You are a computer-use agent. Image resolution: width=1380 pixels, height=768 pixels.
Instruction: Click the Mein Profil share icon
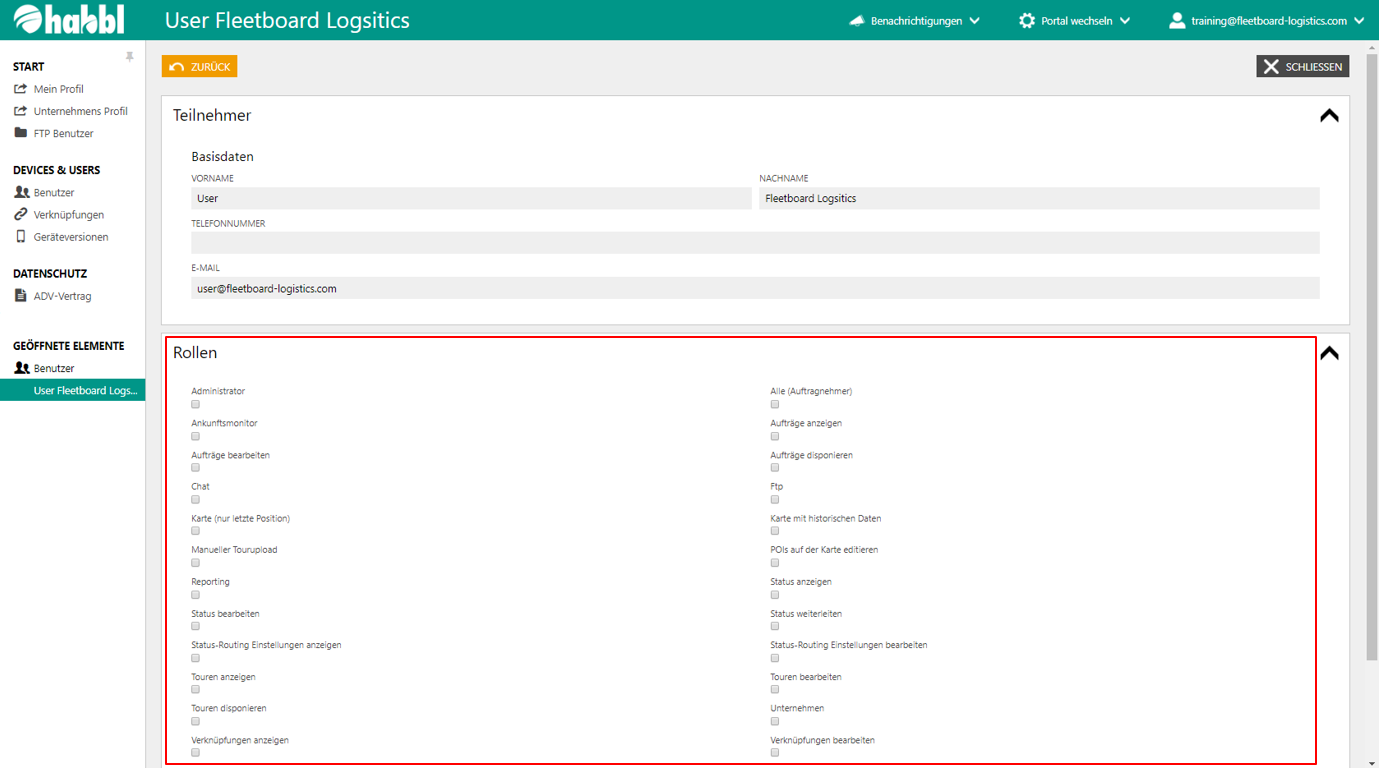click(20, 89)
